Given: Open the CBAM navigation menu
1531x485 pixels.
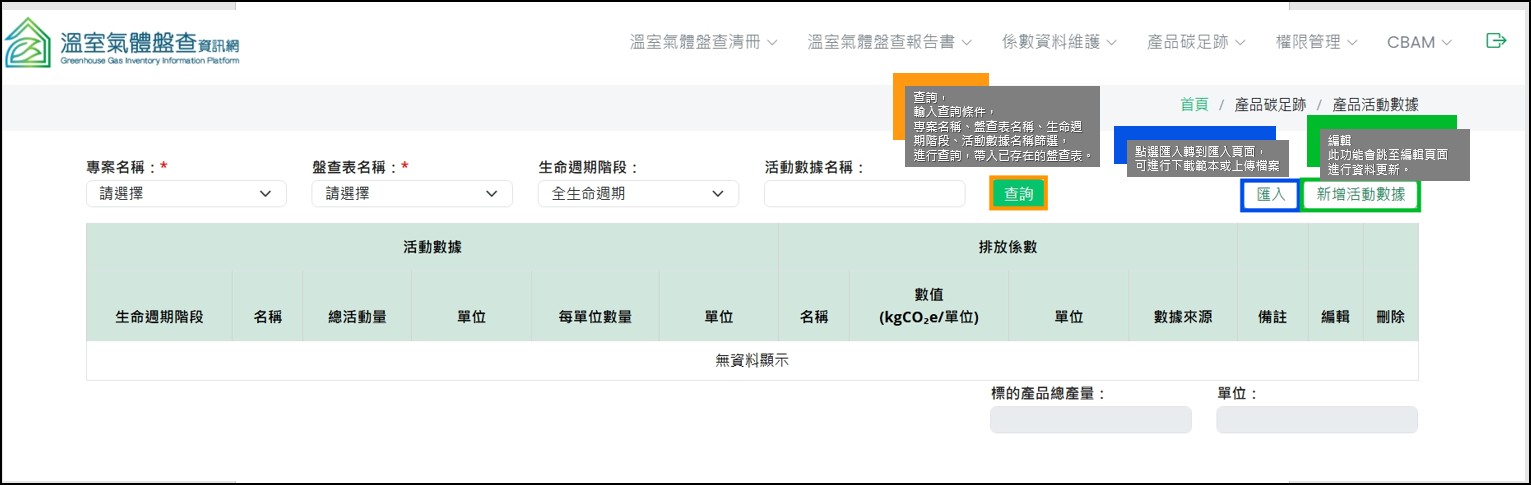Looking at the screenshot, I should coord(1418,42).
